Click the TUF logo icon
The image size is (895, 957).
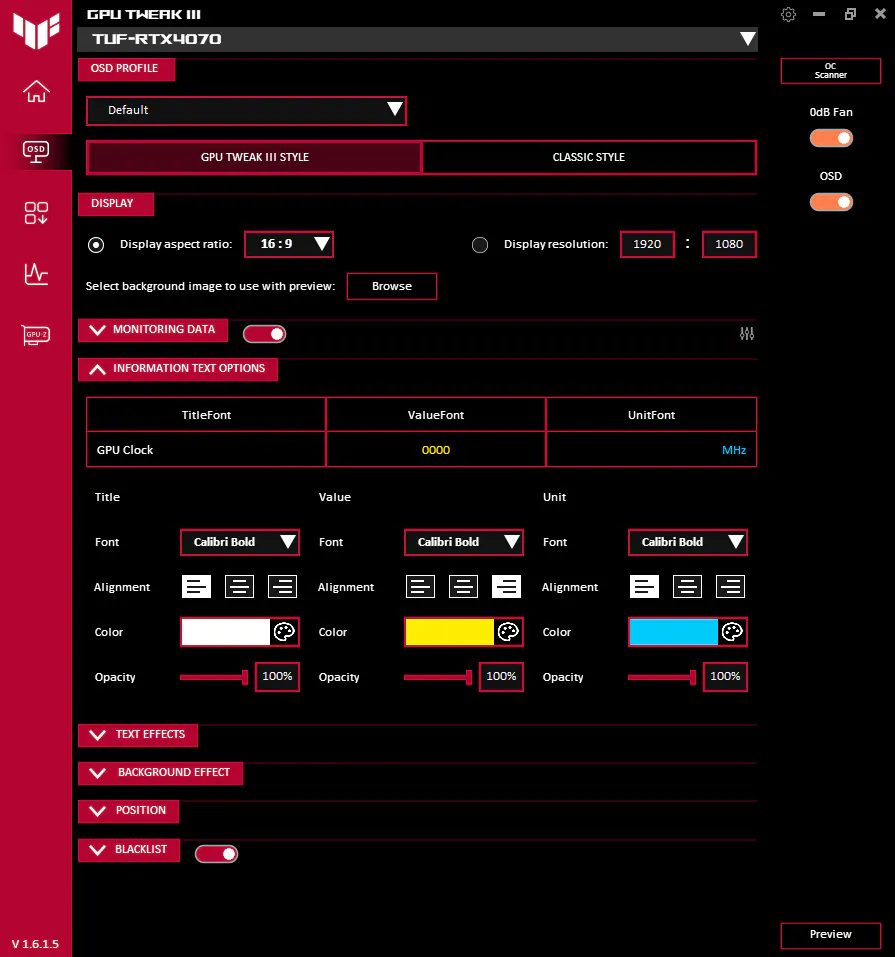(x=36, y=29)
